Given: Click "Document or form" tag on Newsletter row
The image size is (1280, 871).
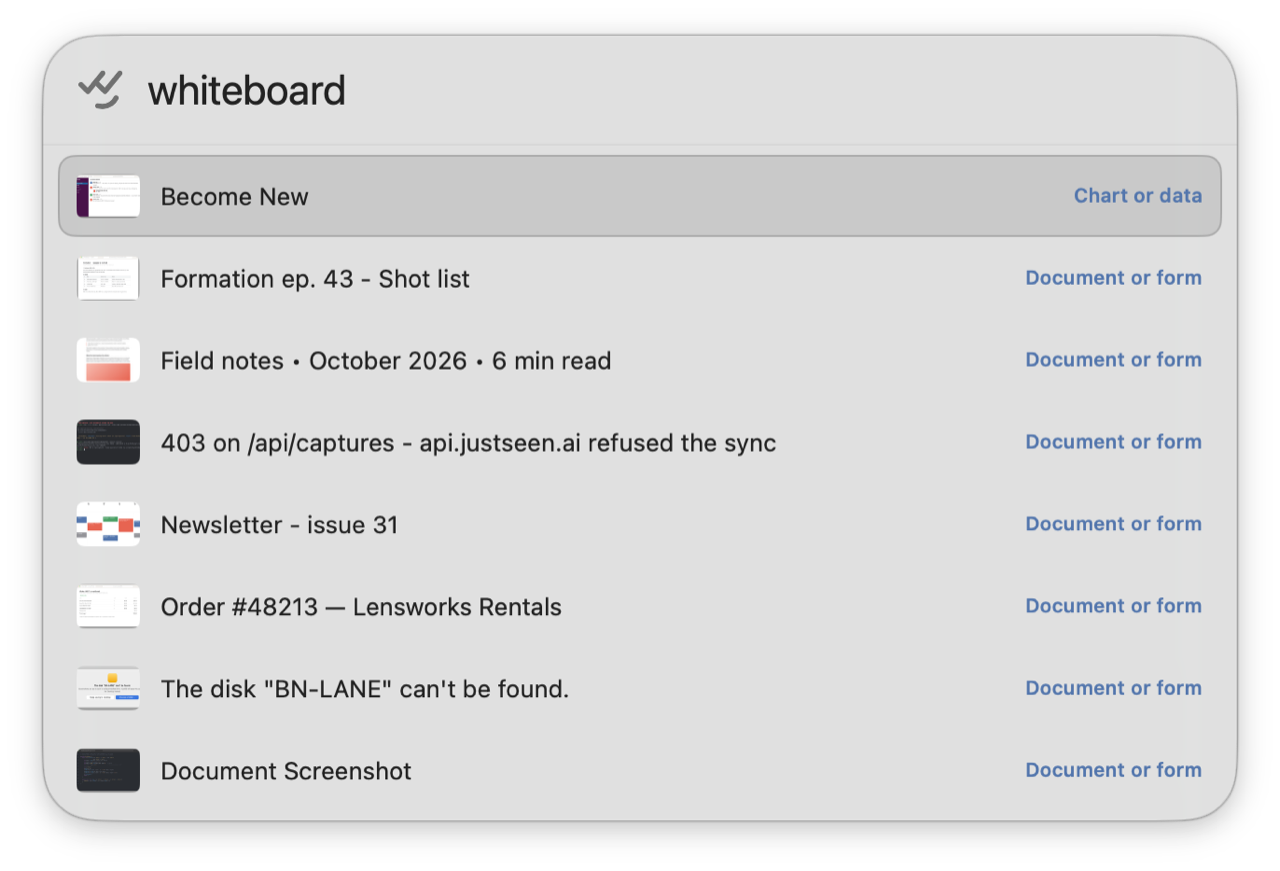Looking at the screenshot, I should [1114, 524].
